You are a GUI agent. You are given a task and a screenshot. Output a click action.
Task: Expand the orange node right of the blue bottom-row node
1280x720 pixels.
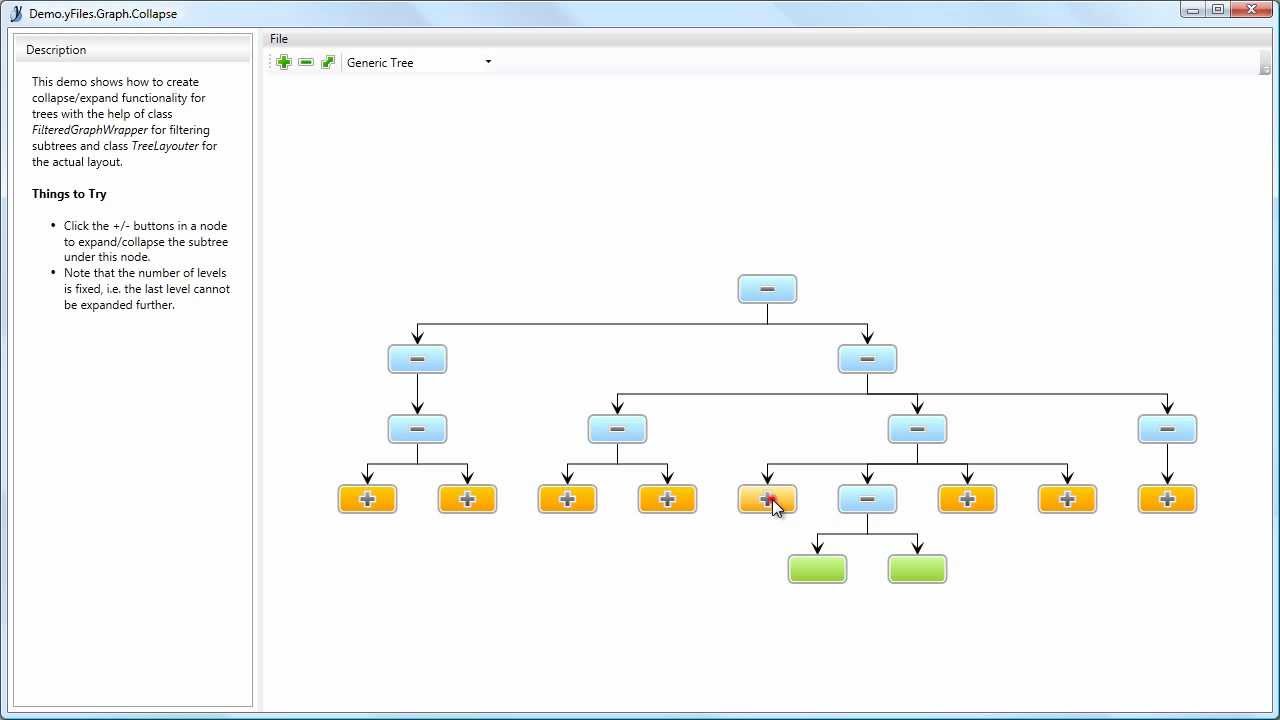point(967,499)
